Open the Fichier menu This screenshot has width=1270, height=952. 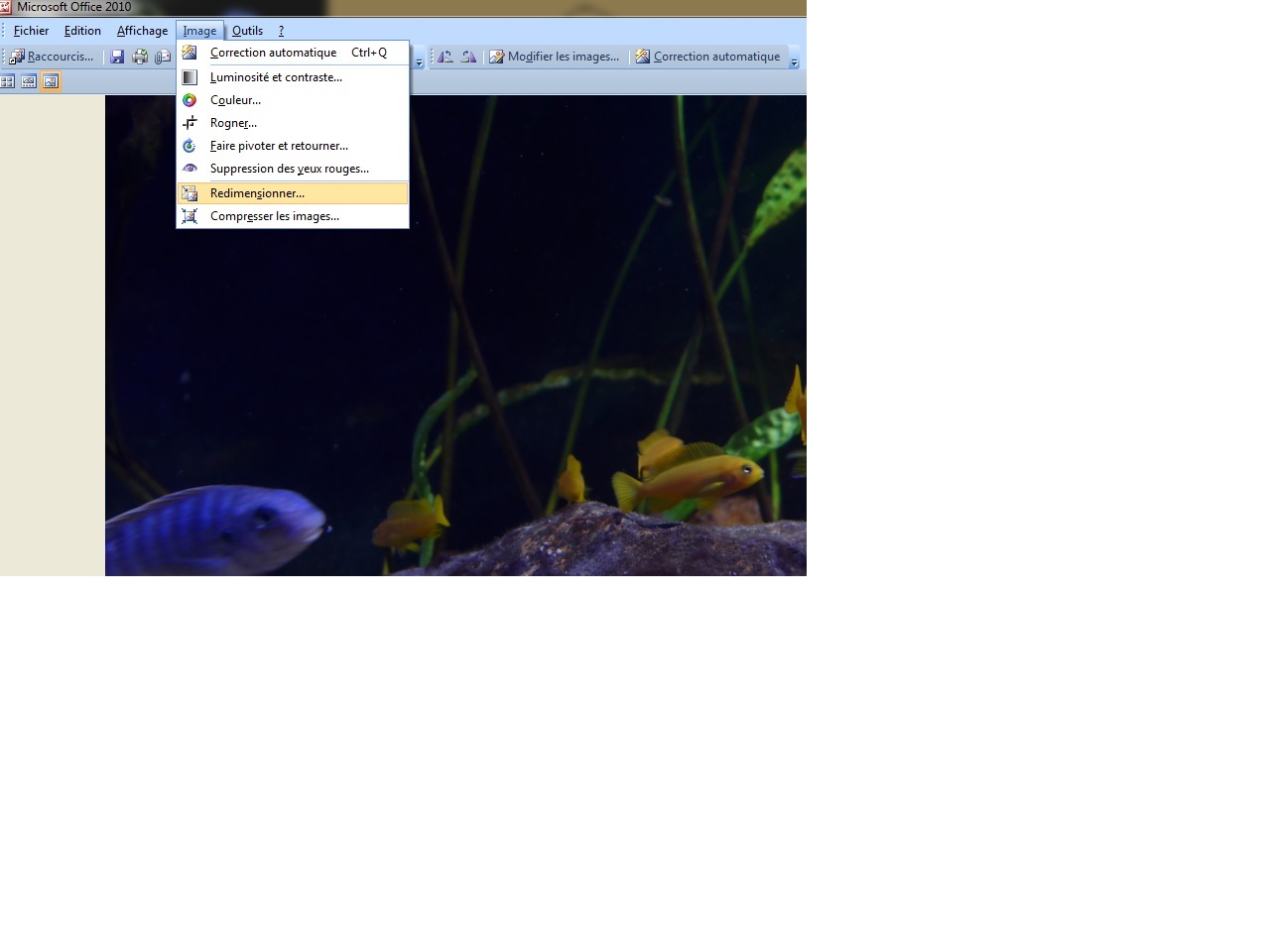click(31, 31)
